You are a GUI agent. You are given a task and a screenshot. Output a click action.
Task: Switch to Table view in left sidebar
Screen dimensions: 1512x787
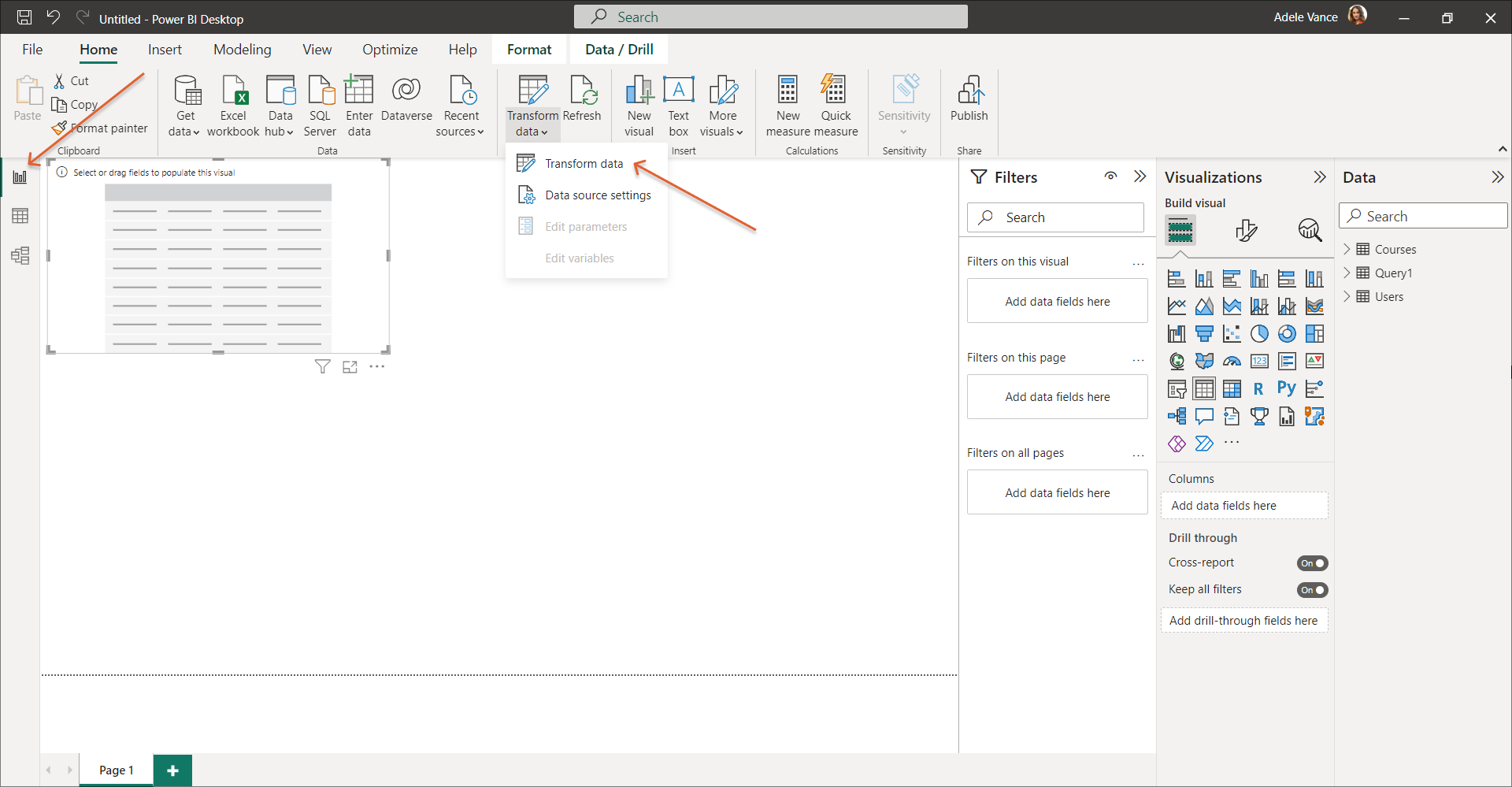[x=20, y=216]
